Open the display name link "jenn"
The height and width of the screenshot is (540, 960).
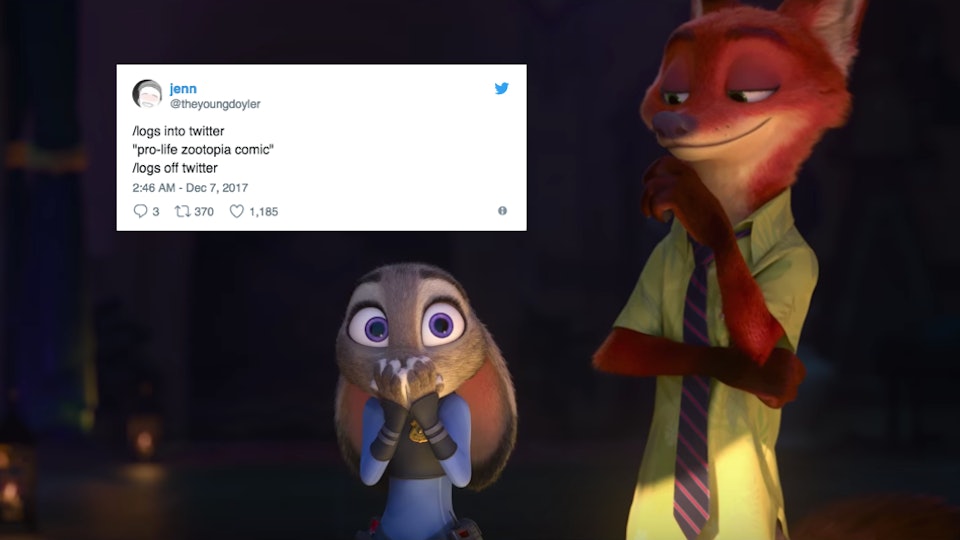183,89
